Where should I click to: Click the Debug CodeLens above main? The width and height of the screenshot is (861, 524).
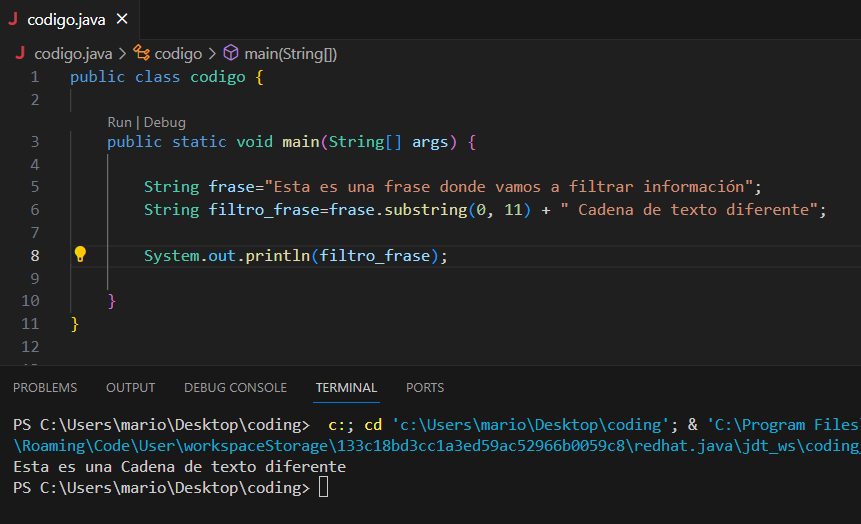(165, 122)
